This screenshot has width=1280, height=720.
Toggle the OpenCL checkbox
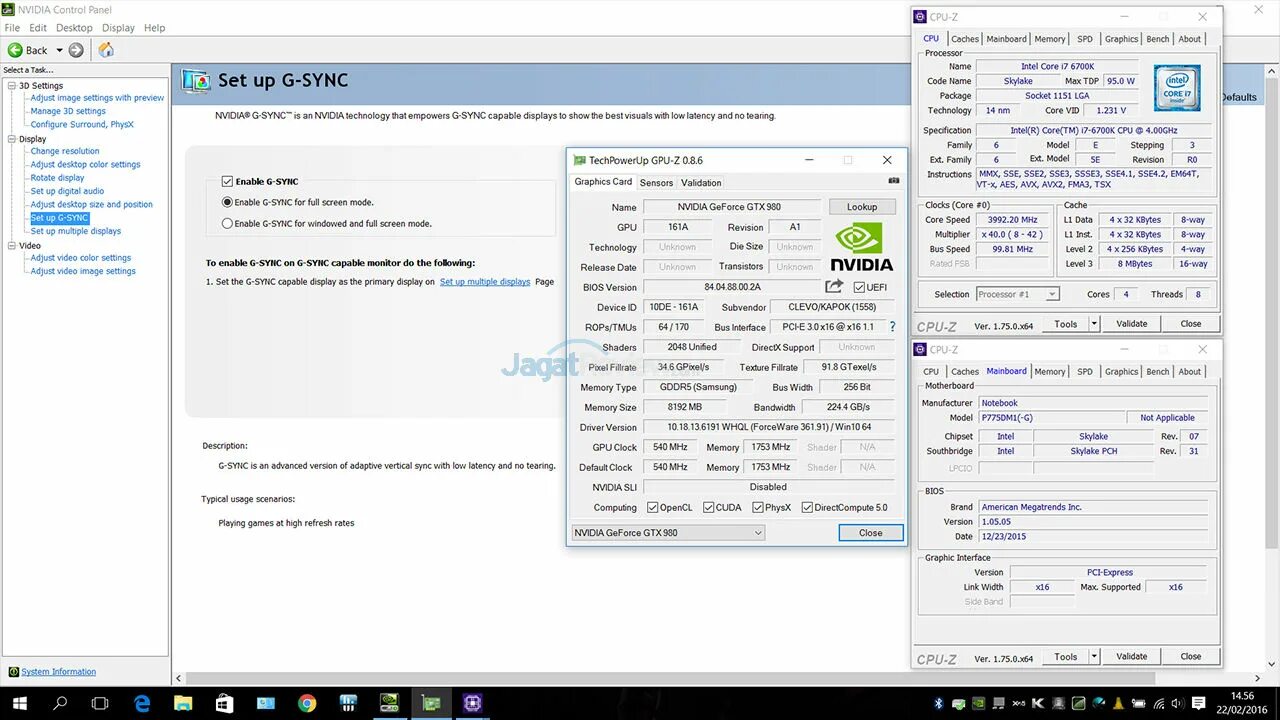pos(653,507)
